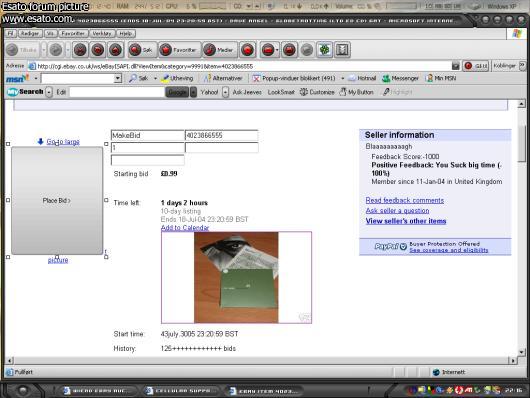Click the vertical scrollbar down arrow
The width and height of the screenshot is (530, 398).
pos(522,352)
